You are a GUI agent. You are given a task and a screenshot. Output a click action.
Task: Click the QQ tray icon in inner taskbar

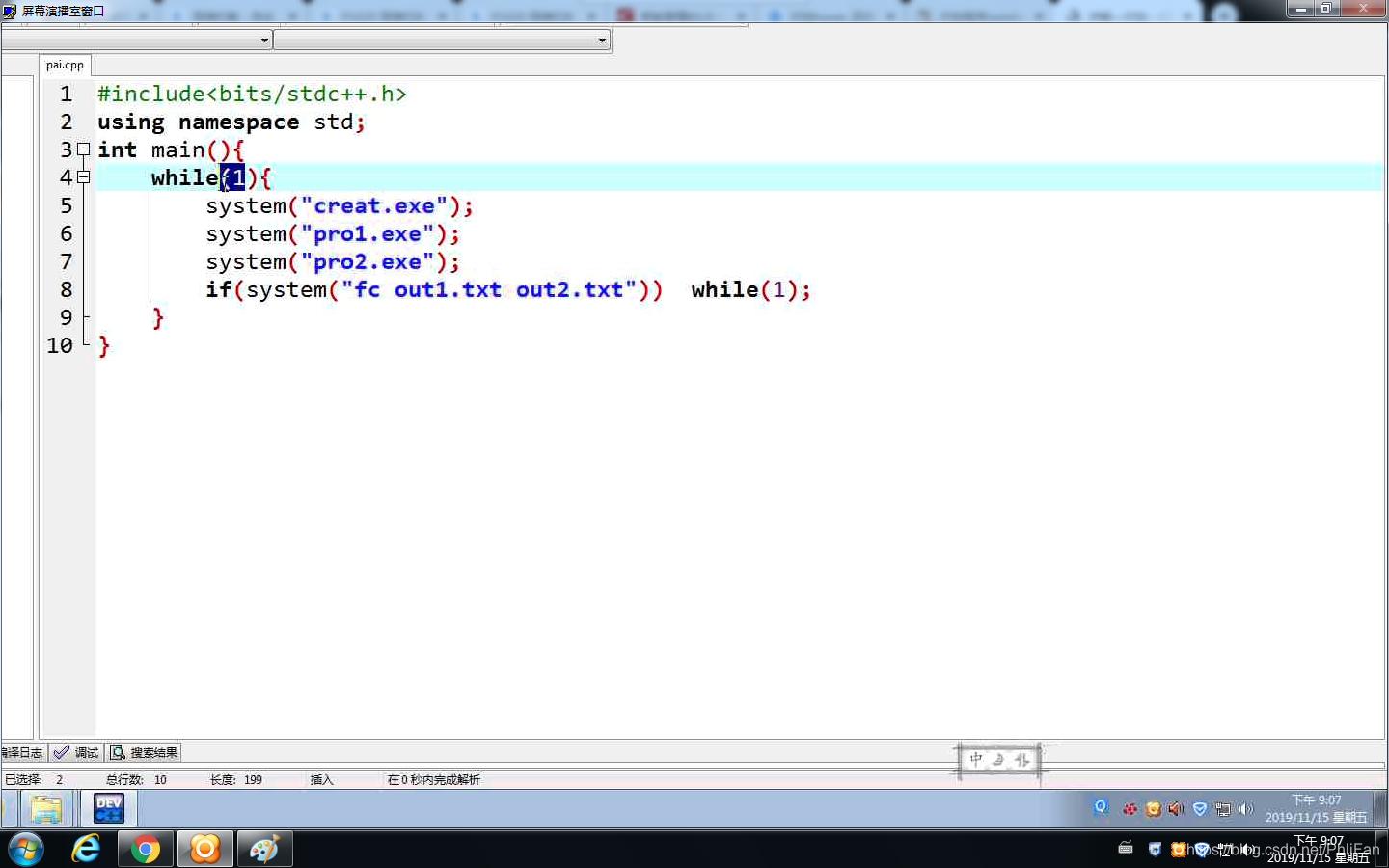point(1101,807)
